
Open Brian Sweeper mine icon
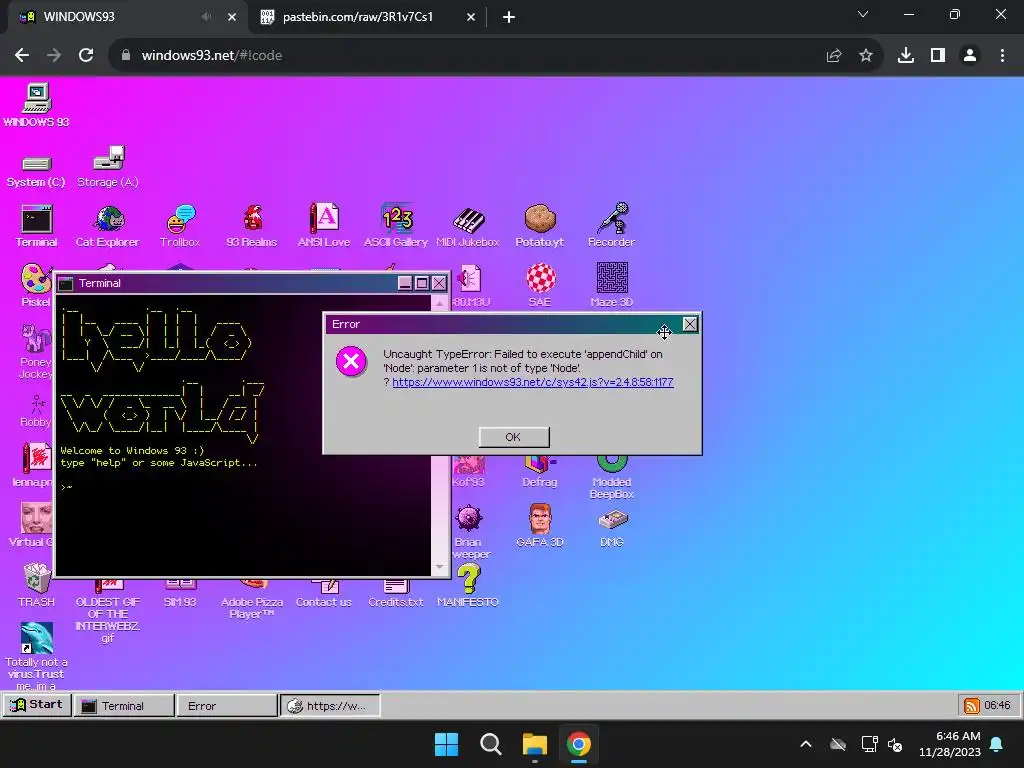point(469,532)
